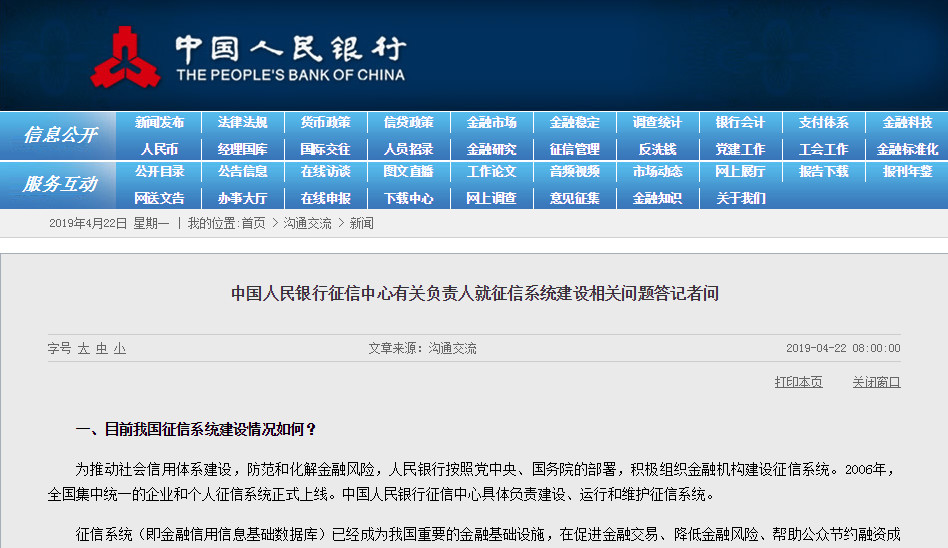This screenshot has width=948, height=548.
Task: Set font size to 小
Action: (x=120, y=348)
